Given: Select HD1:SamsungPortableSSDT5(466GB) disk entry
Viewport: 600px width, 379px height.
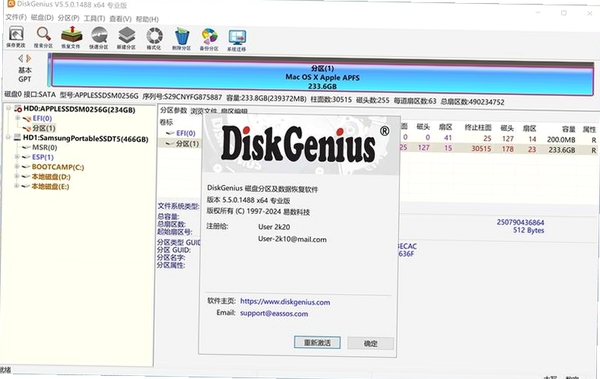Looking at the screenshot, I should [86, 139].
